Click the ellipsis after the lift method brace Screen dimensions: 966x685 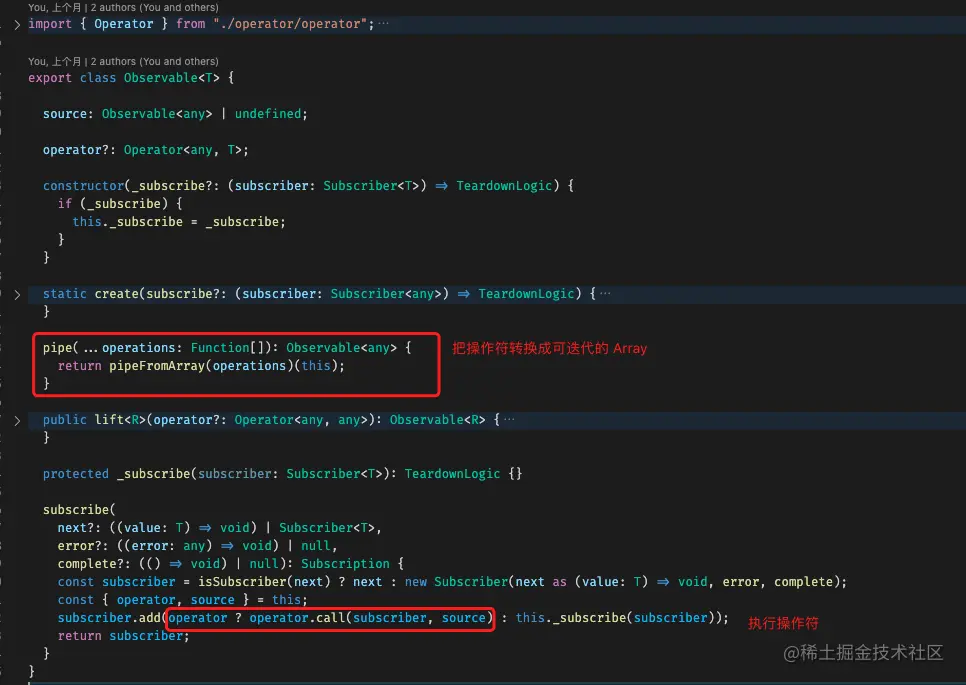(x=509, y=420)
